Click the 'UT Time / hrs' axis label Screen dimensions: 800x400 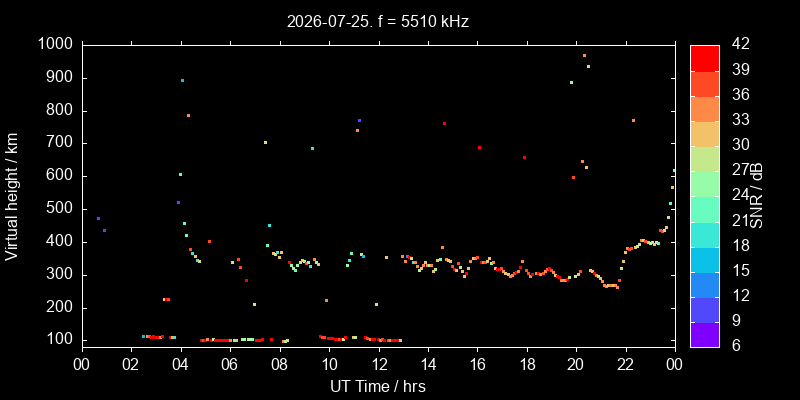click(378, 386)
